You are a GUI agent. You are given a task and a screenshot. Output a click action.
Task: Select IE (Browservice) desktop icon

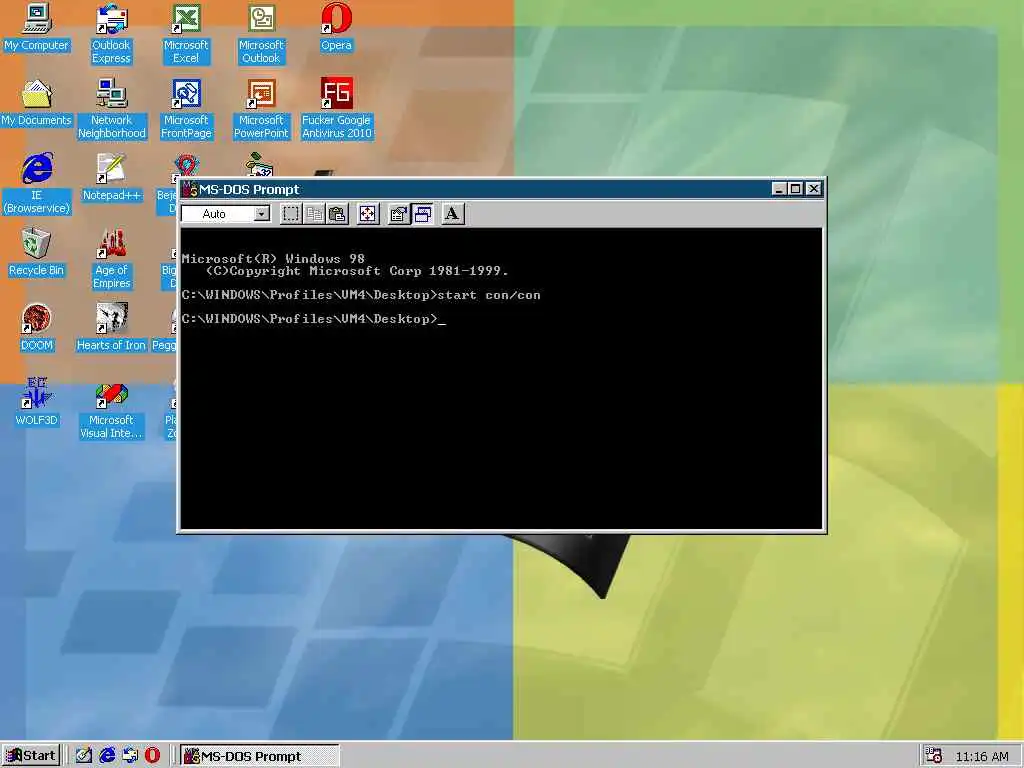point(37,184)
